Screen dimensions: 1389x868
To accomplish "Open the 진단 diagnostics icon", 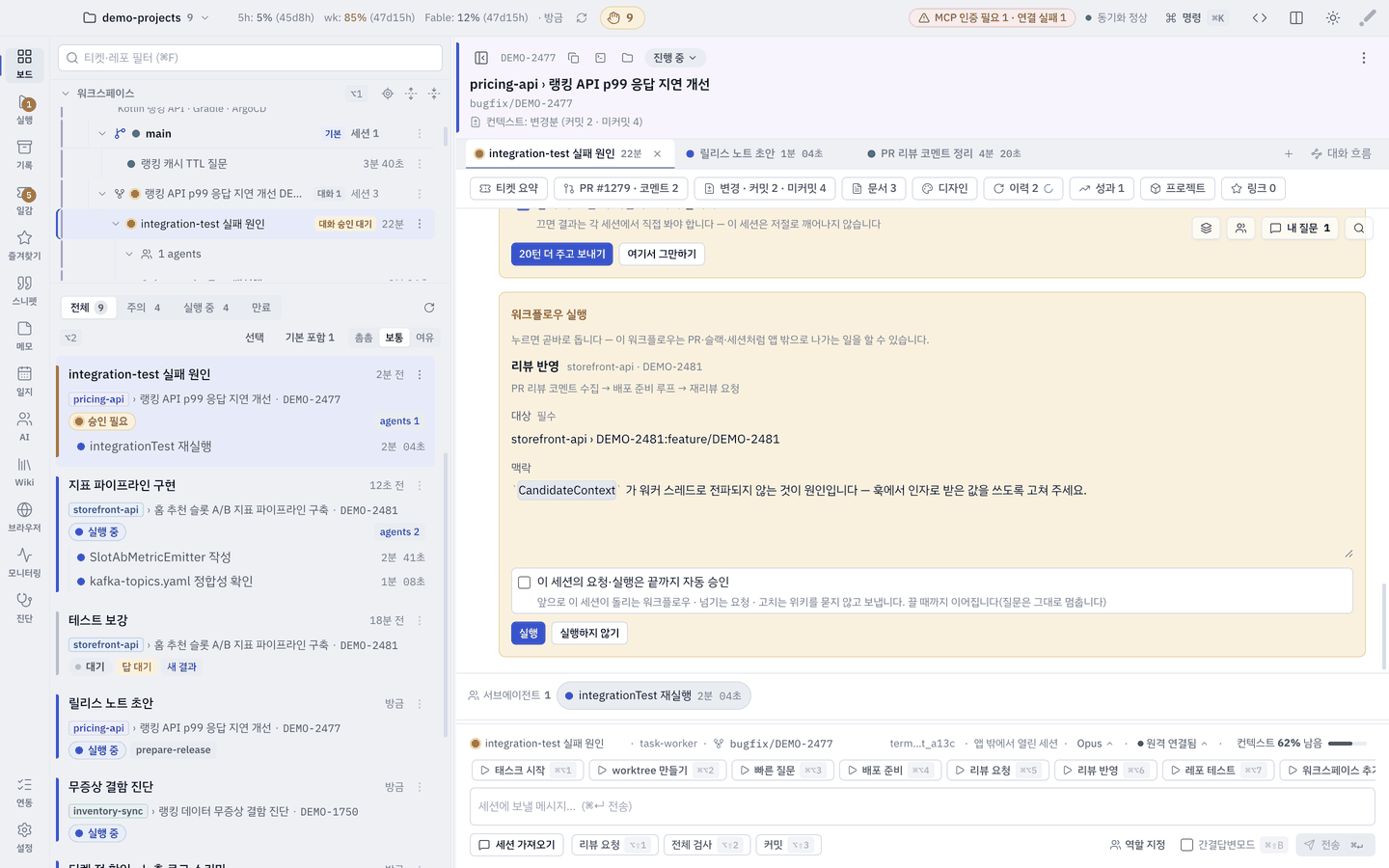I will (24, 608).
